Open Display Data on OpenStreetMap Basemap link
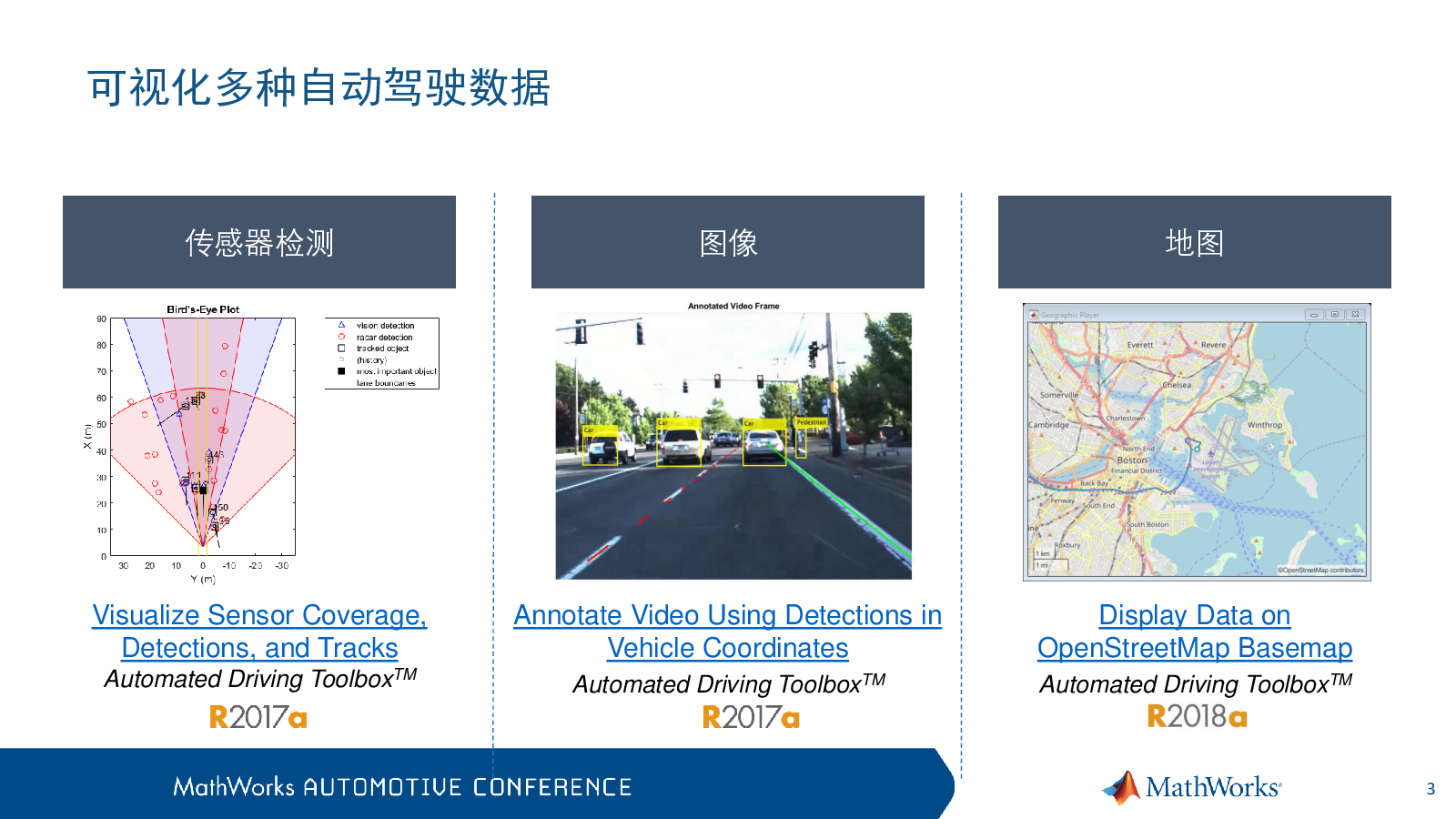 (1195, 632)
